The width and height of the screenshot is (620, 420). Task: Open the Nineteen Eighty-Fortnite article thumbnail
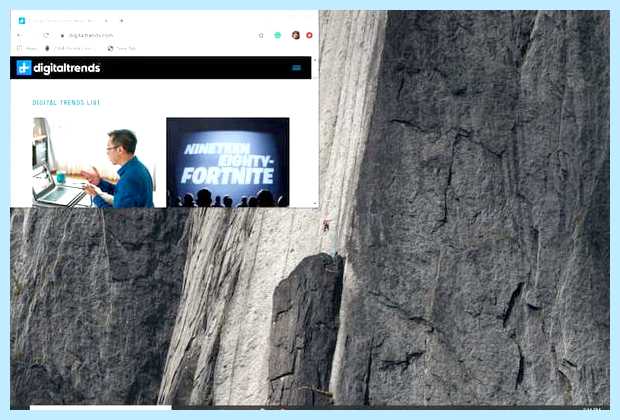tap(228, 162)
